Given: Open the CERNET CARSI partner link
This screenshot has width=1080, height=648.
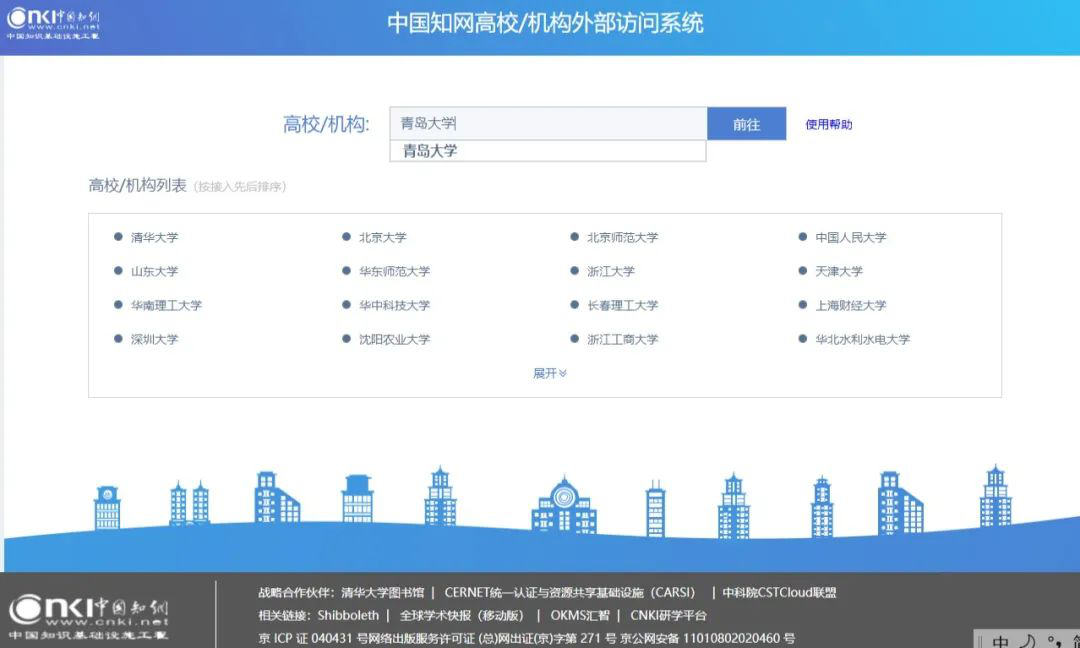Looking at the screenshot, I should (x=570, y=592).
